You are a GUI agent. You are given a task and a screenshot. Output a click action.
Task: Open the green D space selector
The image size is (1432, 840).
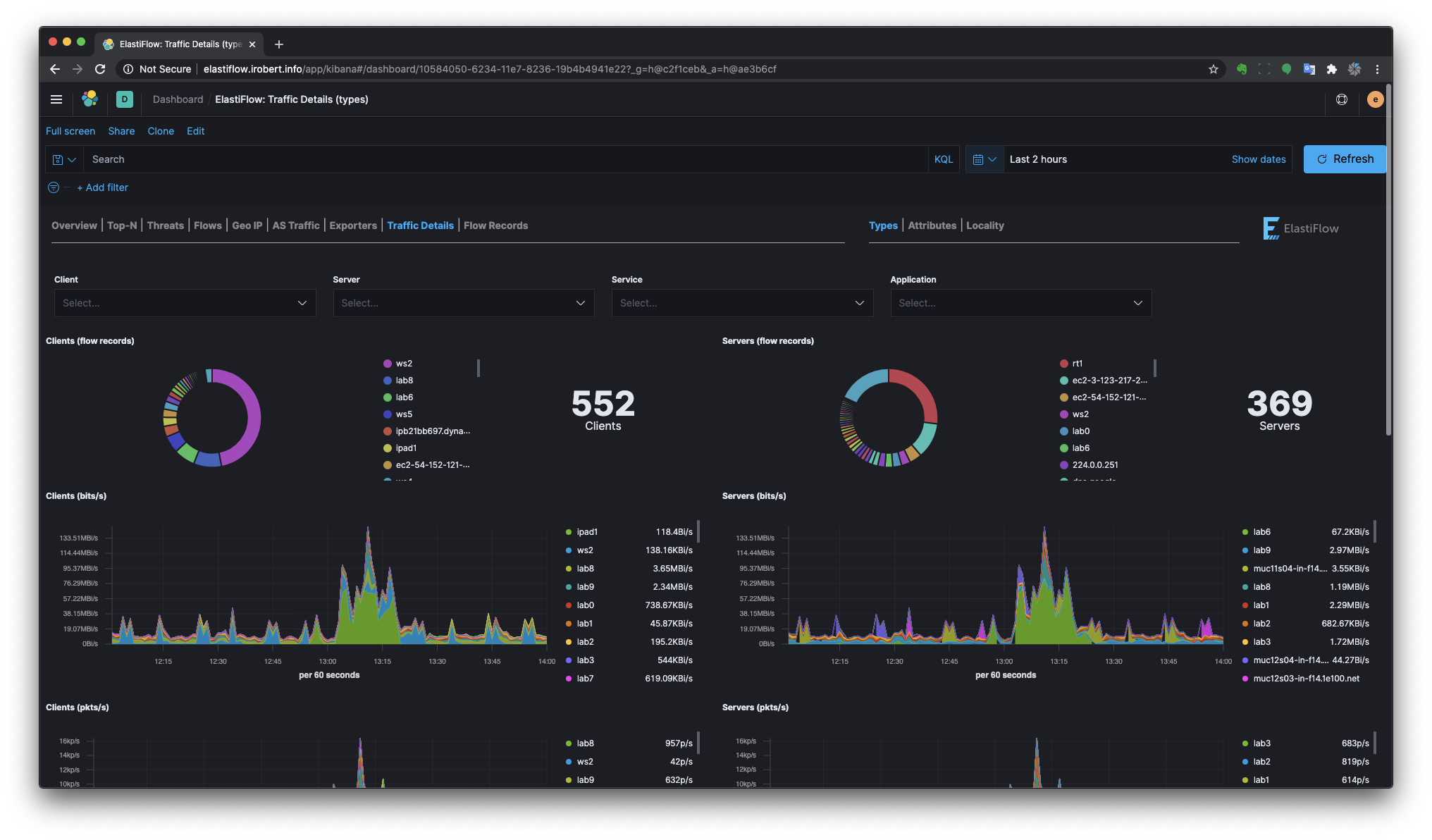[x=124, y=99]
